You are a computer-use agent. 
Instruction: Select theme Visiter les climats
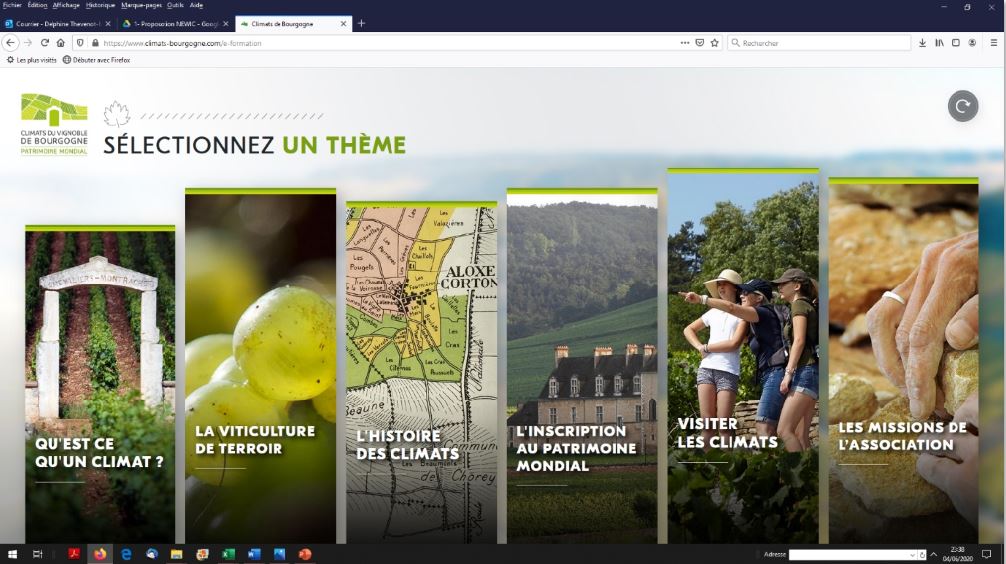coord(743,356)
